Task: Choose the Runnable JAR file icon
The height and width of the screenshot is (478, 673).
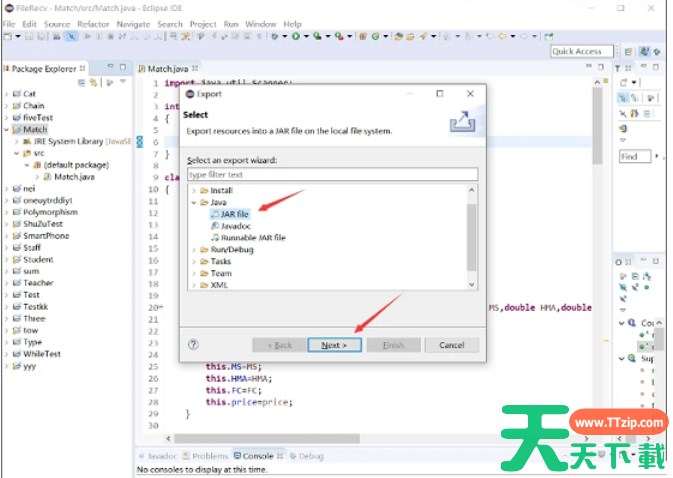Action: tap(214, 238)
